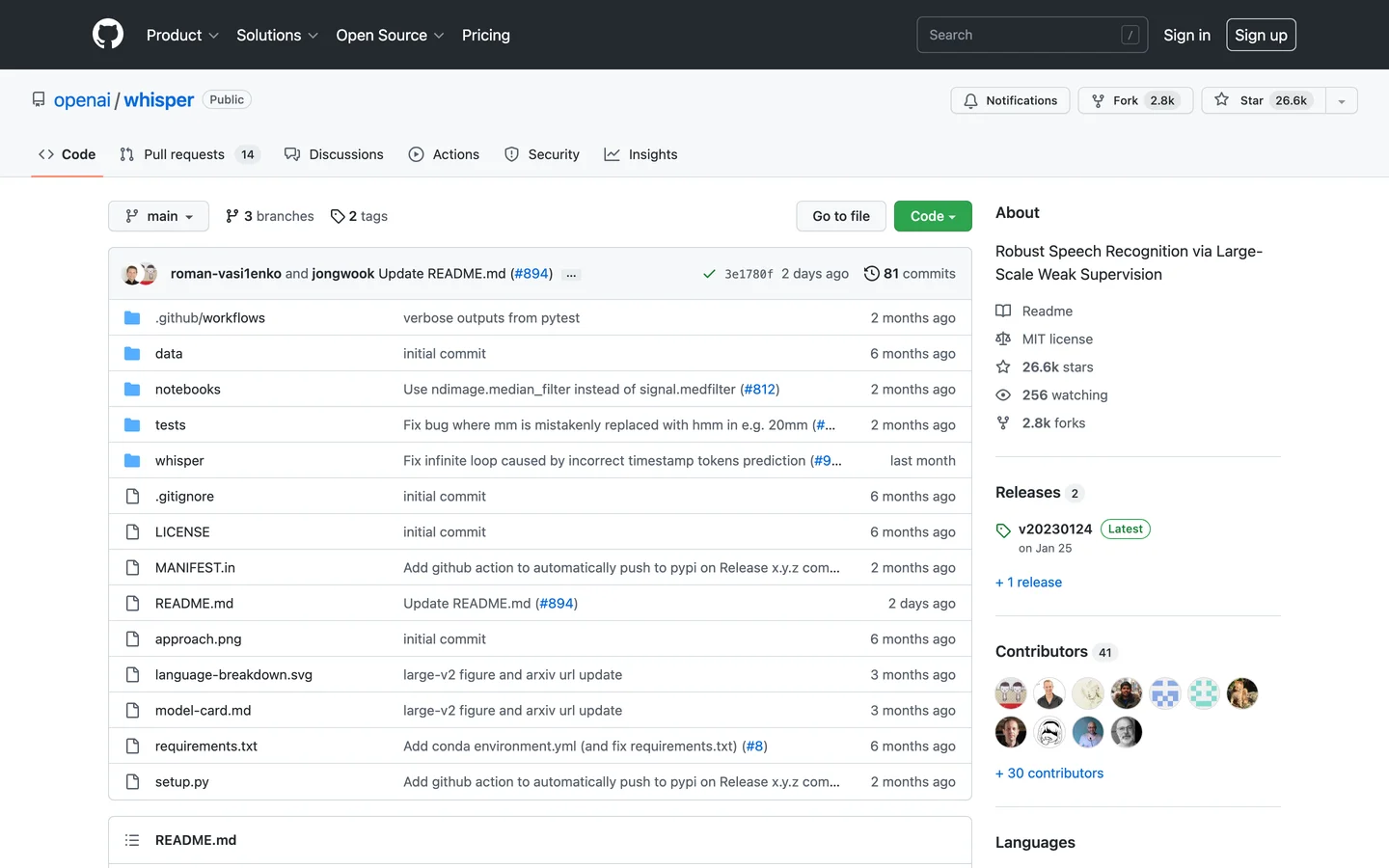
Task: Open the notebooks folder
Action: (188, 389)
